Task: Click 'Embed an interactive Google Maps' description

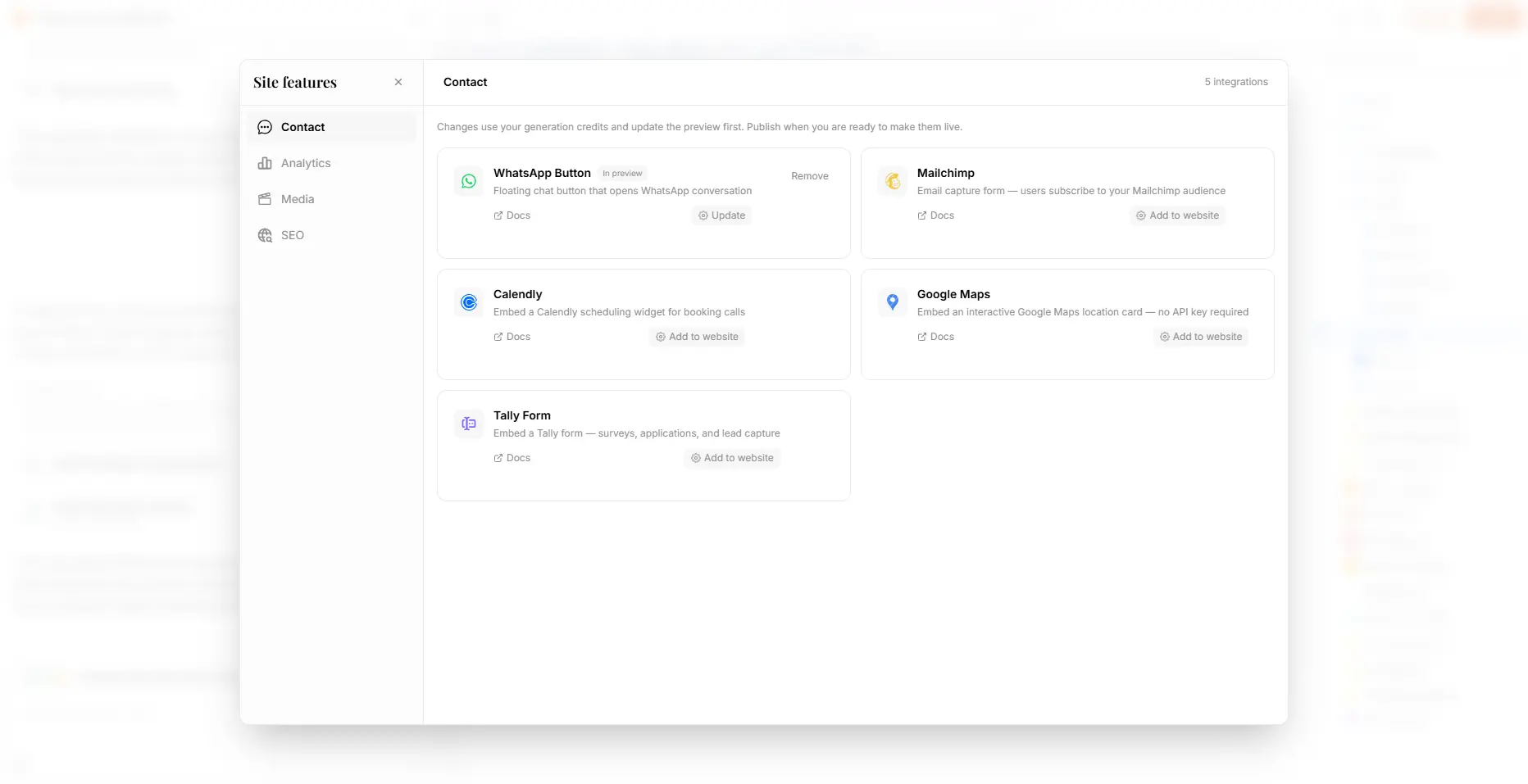Action: (1083, 312)
